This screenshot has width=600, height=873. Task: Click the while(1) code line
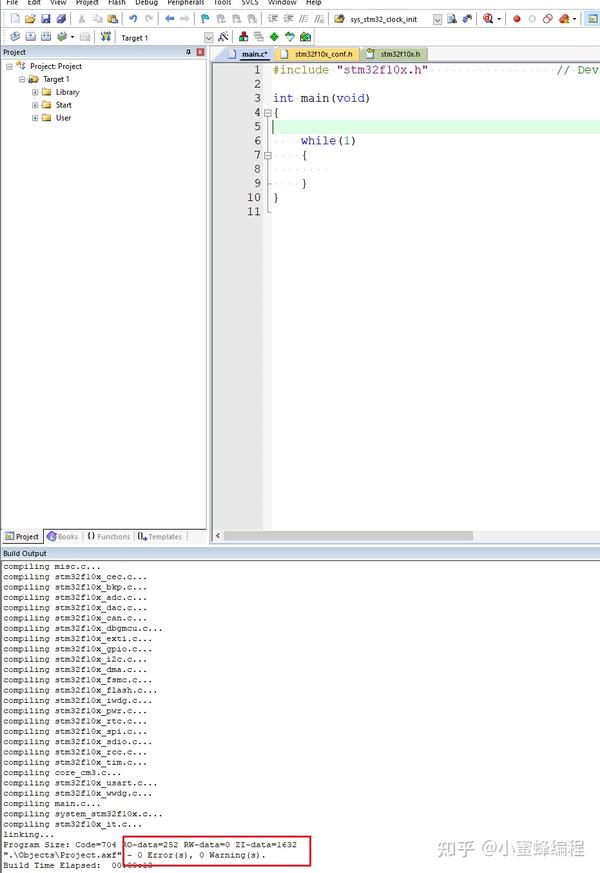point(328,141)
